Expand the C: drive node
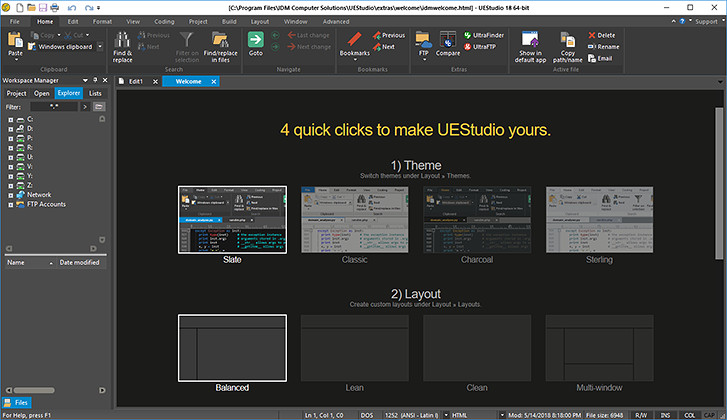Screen dimensions: 727x420 (11, 120)
